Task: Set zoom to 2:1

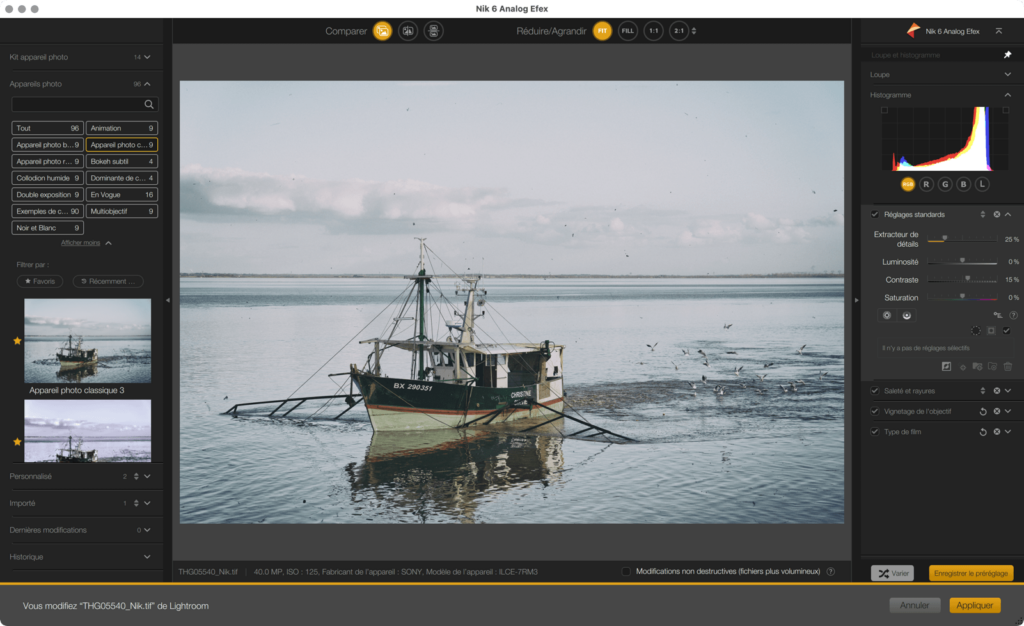Action: [x=679, y=31]
